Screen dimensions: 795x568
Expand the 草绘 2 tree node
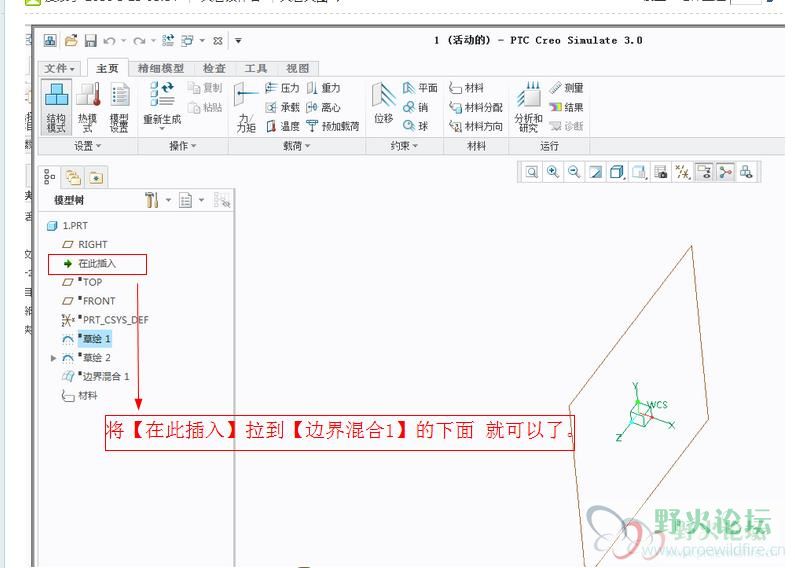pyautogui.click(x=54, y=358)
